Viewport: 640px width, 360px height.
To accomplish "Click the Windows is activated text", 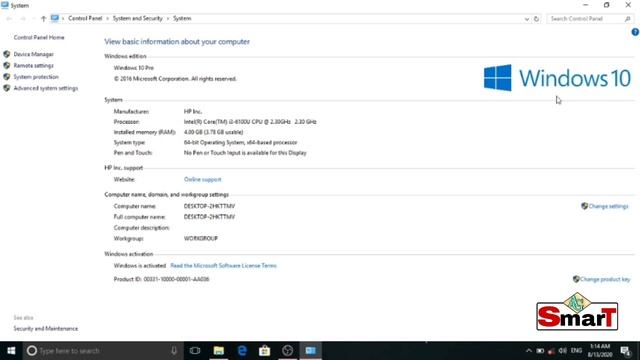I will pos(140,266).
